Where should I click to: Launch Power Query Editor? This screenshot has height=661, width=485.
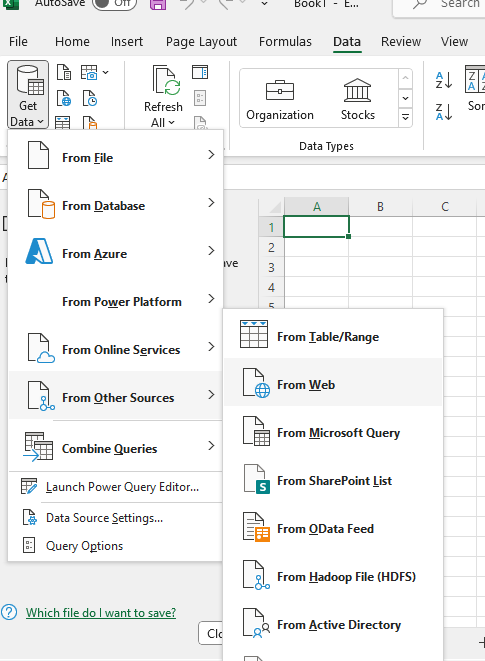(x=116, y=487)
